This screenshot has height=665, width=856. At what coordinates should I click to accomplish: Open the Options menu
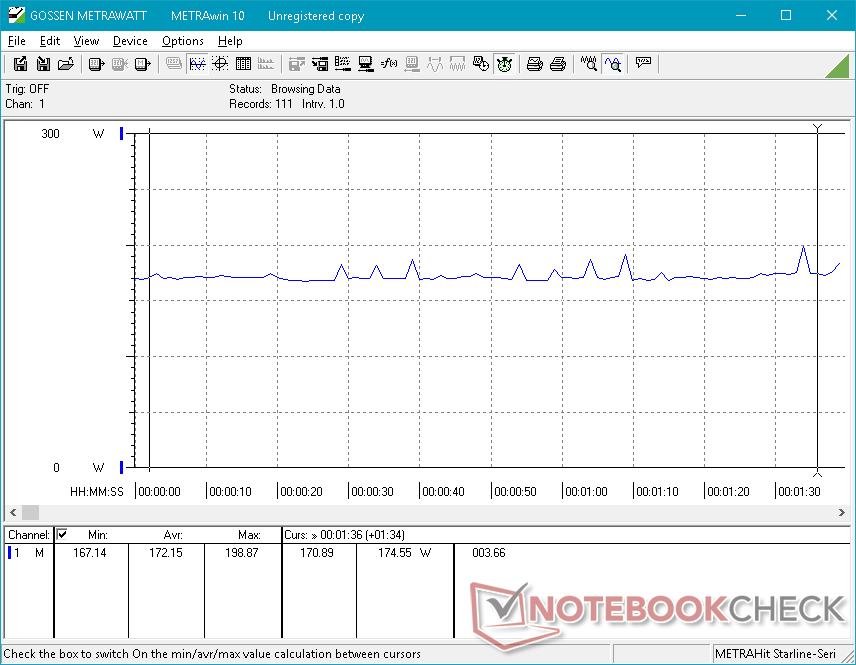click(x=182, y=41)
